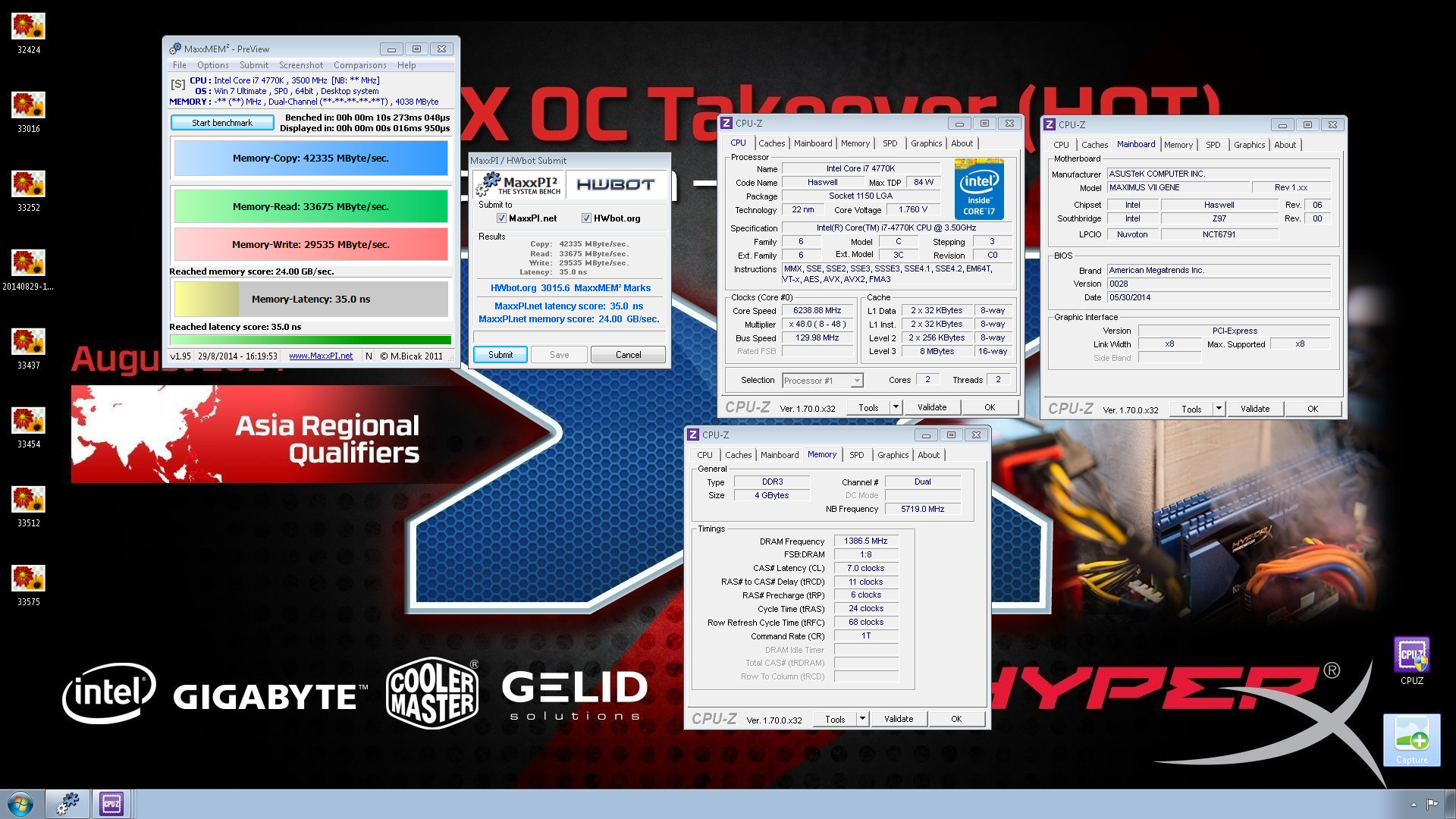Switch to SPD tab in Memory window
The image size is (1456, 819).
857,455
